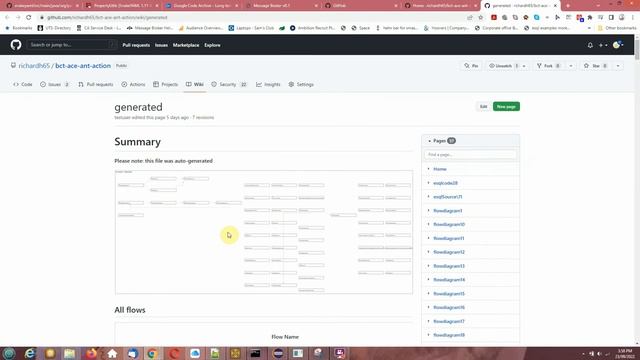Image resolution: width=640 pixels, height=360 pixels.
Task: Open the auto-generated flow diagram image
Action: (264, 232)
